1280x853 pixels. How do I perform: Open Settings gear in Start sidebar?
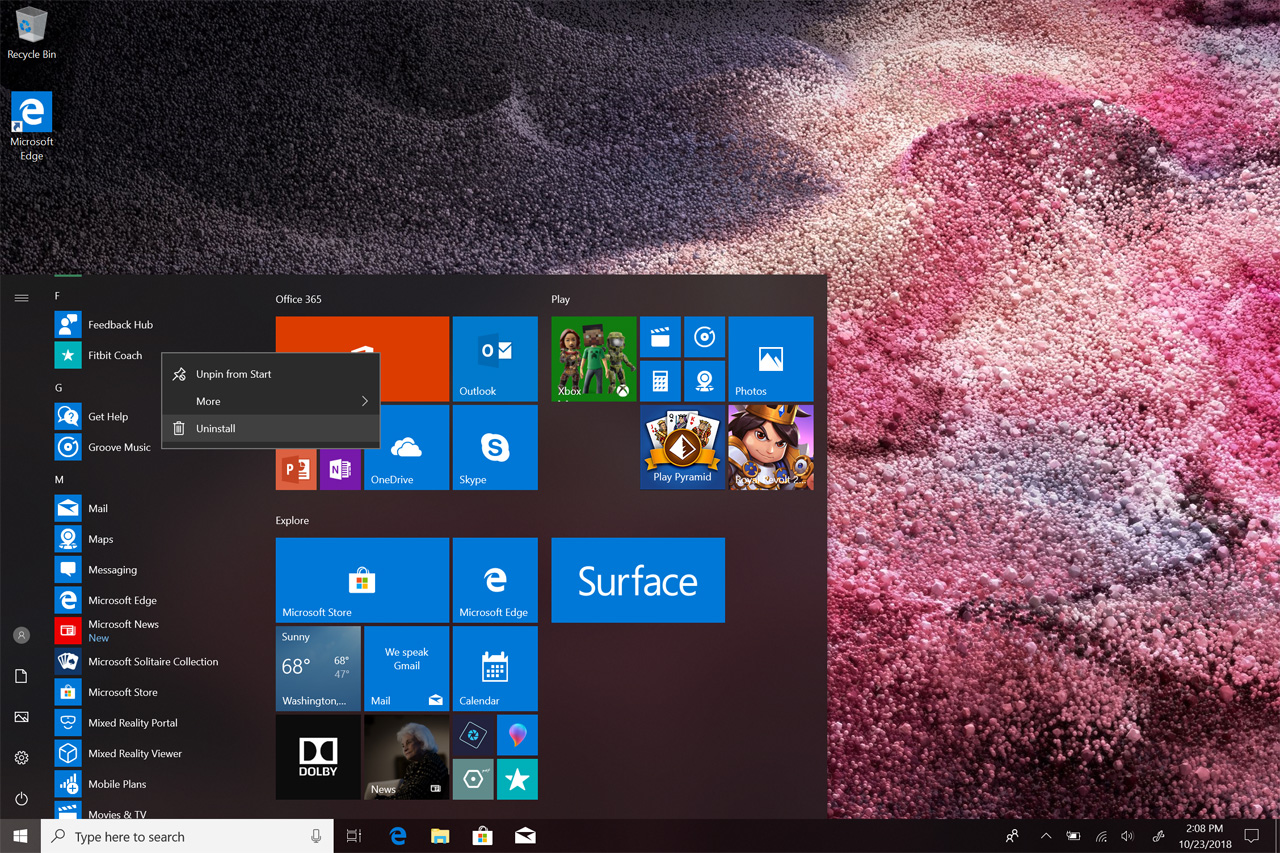click(x=21, y=758)
